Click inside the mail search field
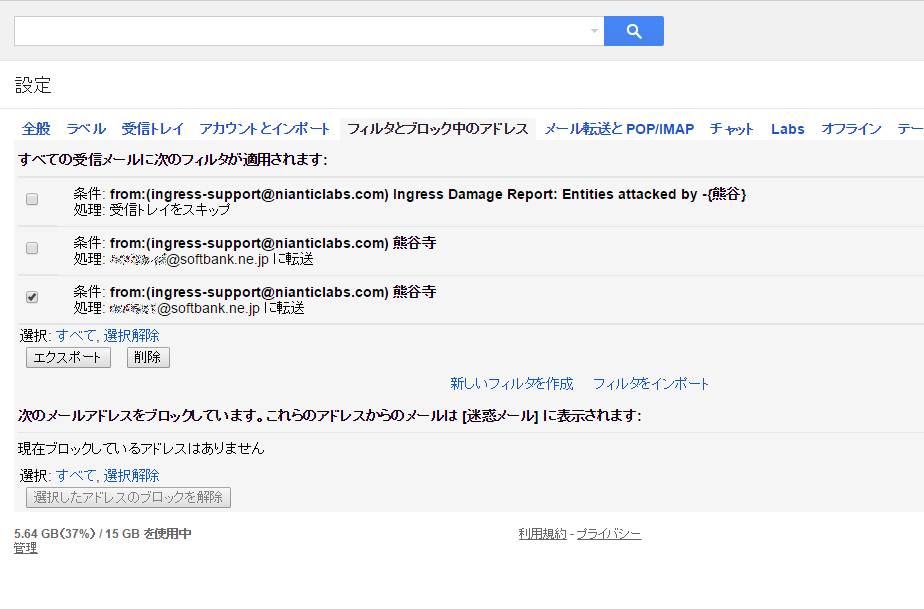Viewport: 924px width, 609px height. [x=300, y=31]
